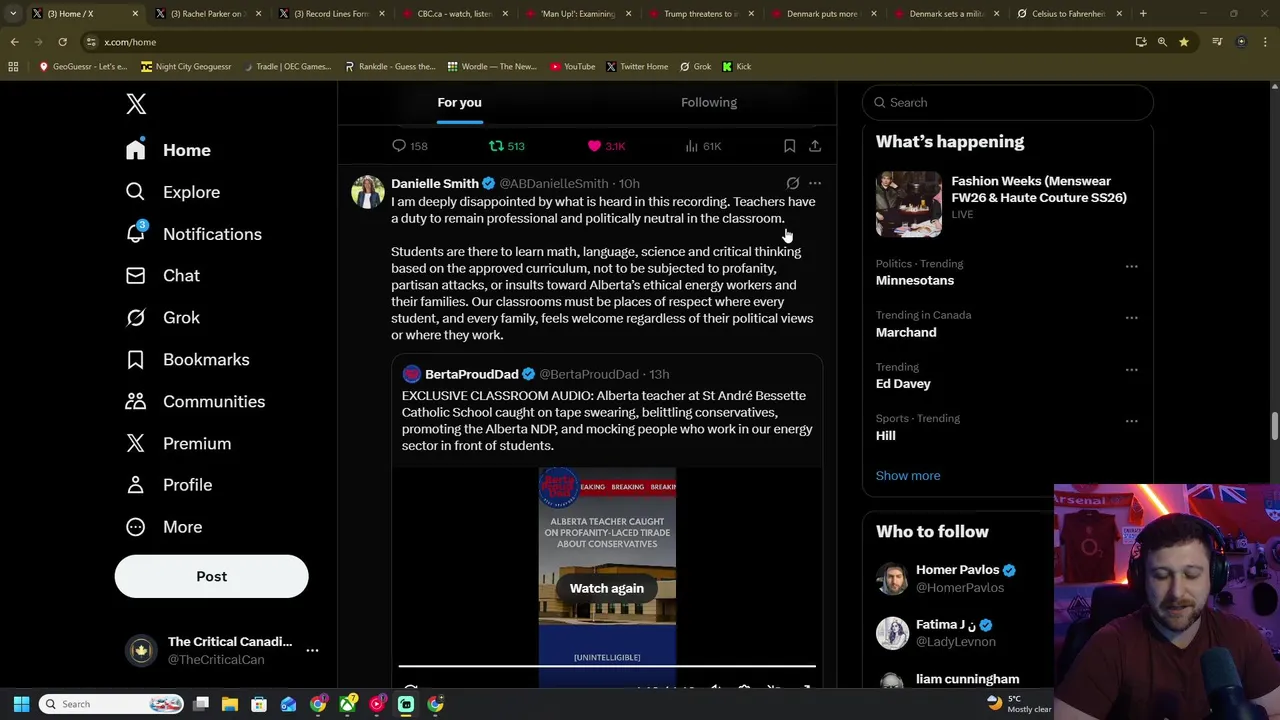Click Watch again on the video

point(607,589)
